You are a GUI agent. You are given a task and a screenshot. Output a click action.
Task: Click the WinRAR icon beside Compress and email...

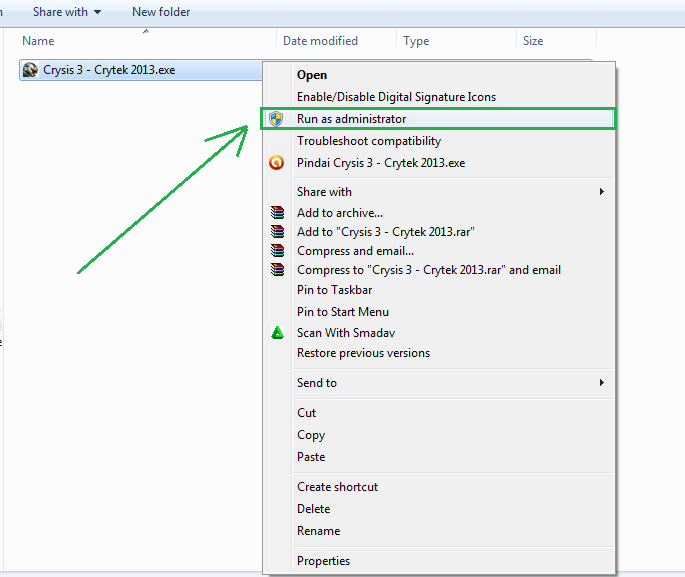277,251
